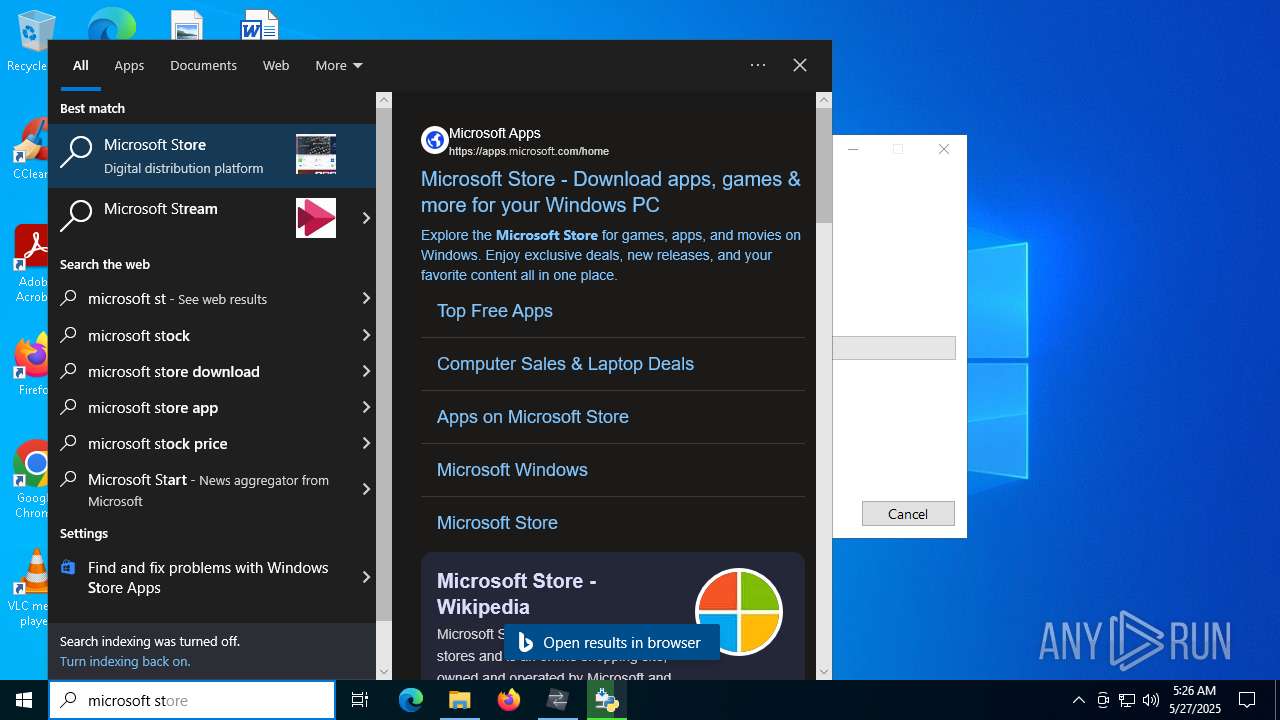1280x720 pixels.
Task: Open Microsoft Store - Wikipedia card title
Action: tap(516, 594)
